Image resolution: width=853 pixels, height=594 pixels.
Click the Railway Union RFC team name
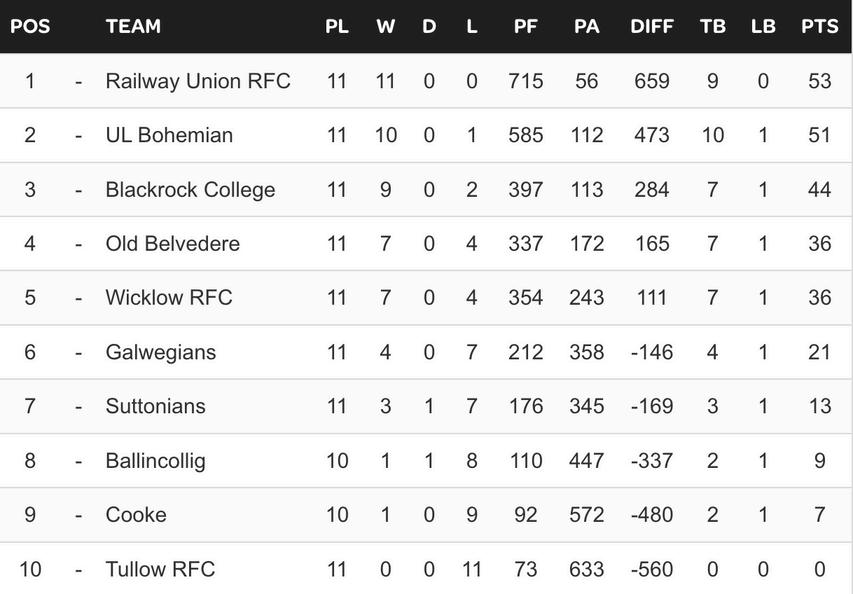tap(198, 81)
